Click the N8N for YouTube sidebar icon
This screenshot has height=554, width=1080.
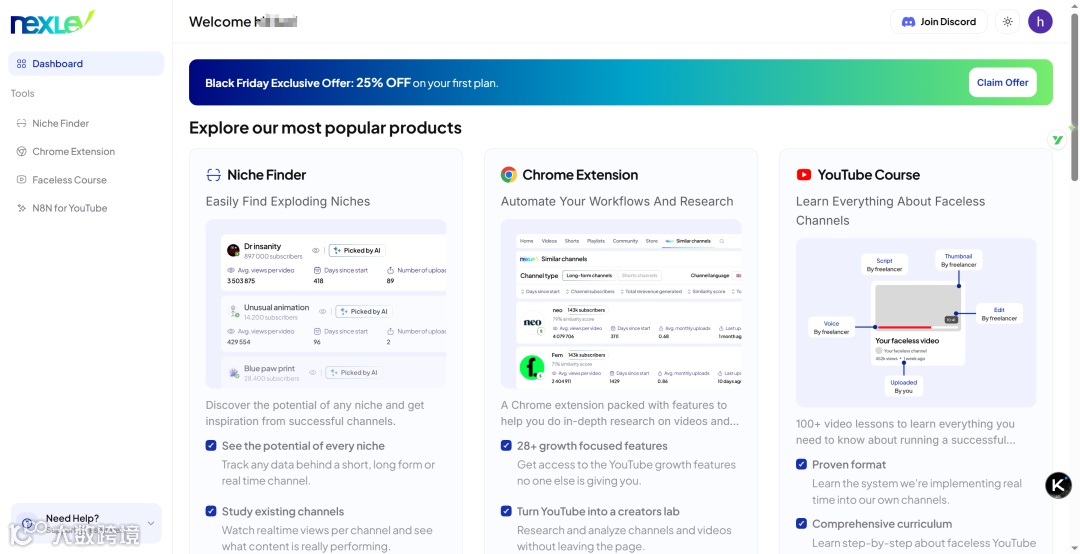click(22, 208)
